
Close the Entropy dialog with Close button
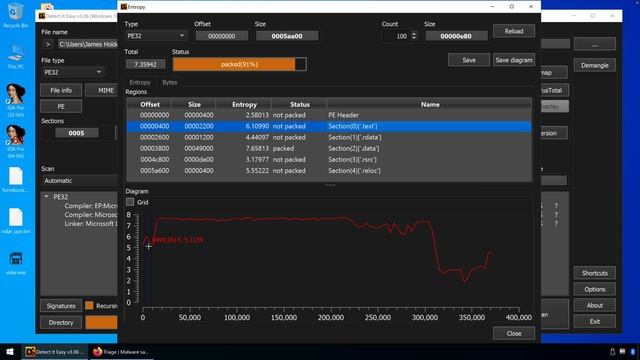[513, 333]
